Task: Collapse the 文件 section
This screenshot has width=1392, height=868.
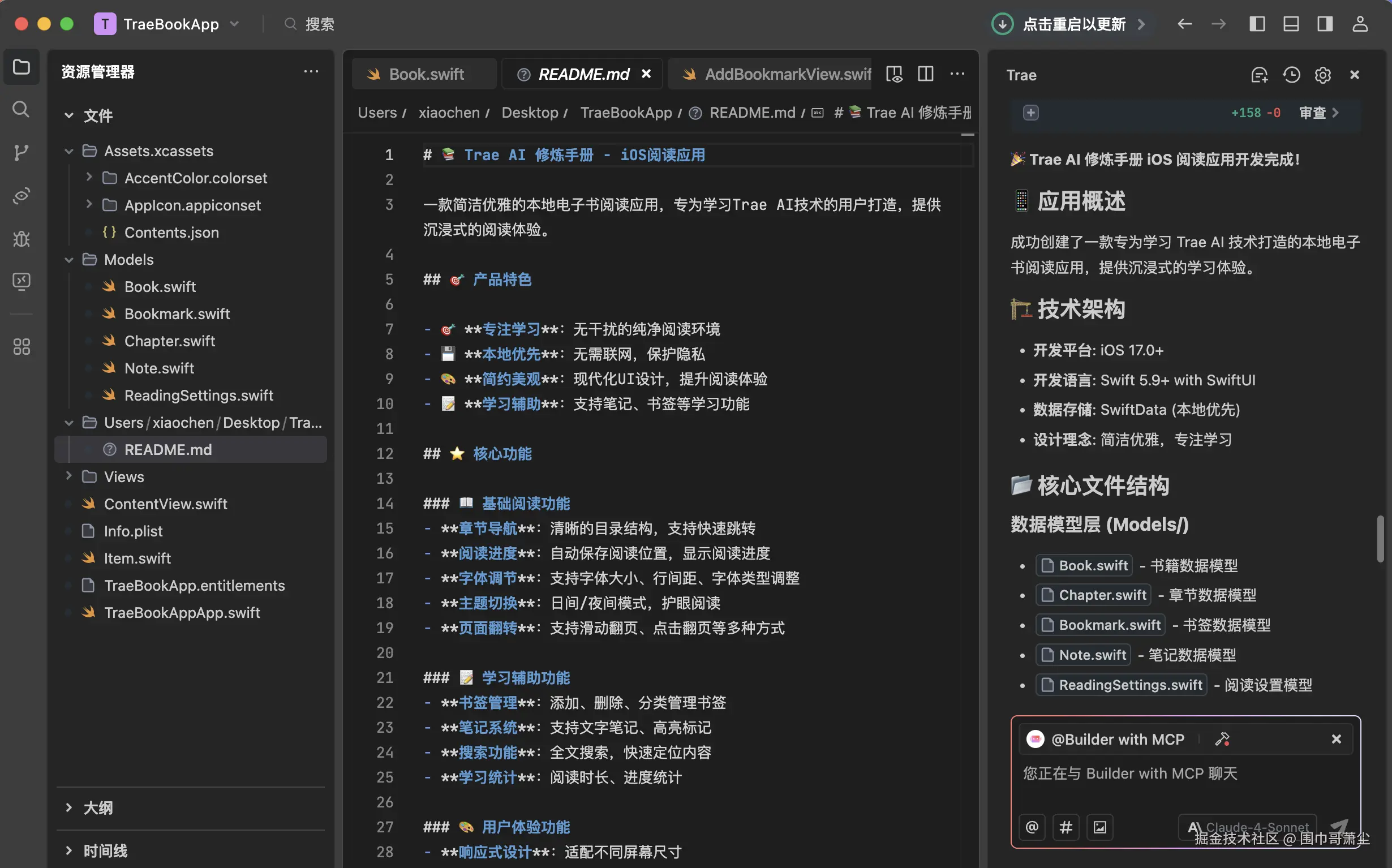Action: 68,116
